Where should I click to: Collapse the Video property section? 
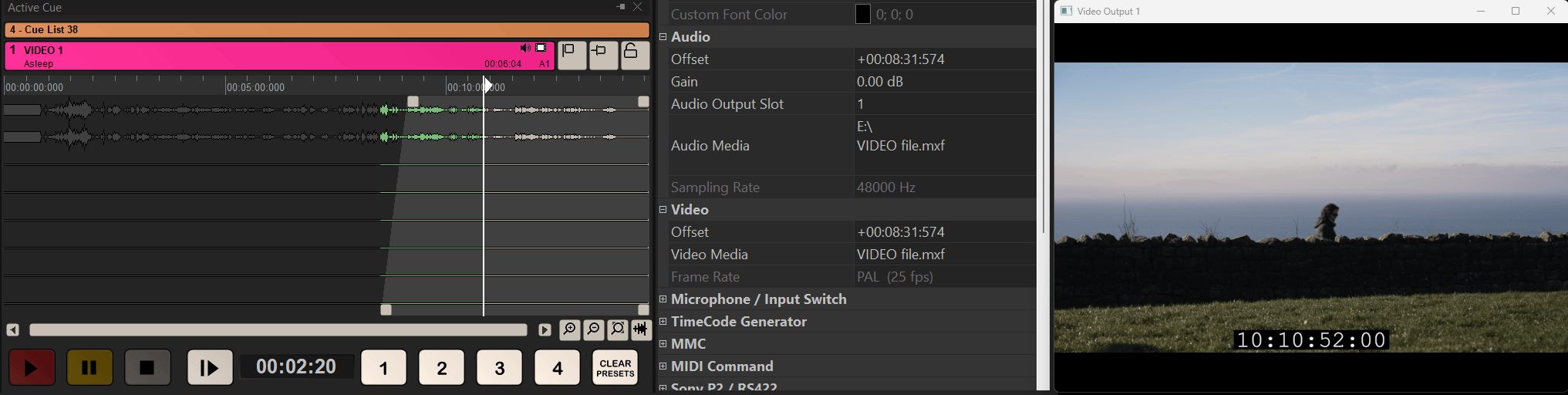(x=663, y=209)
